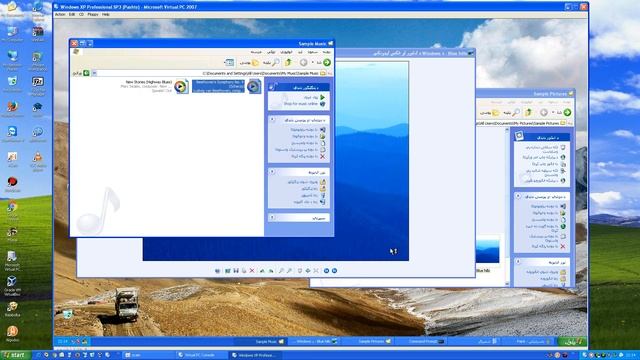The image size is (640, 360).
Task: Open the Google Chrome icon on host desktop
Action: click(x=12, y=209)
